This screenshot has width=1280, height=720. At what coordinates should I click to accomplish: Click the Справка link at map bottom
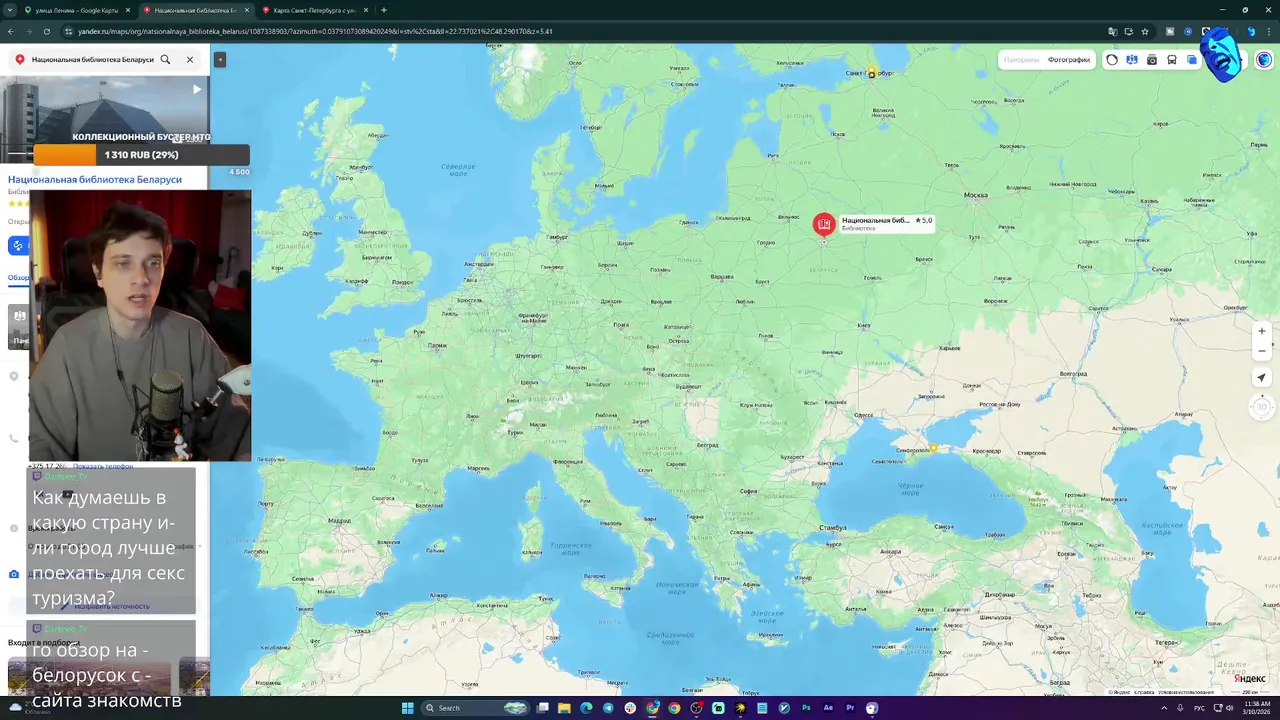[x=1144, y=692]
